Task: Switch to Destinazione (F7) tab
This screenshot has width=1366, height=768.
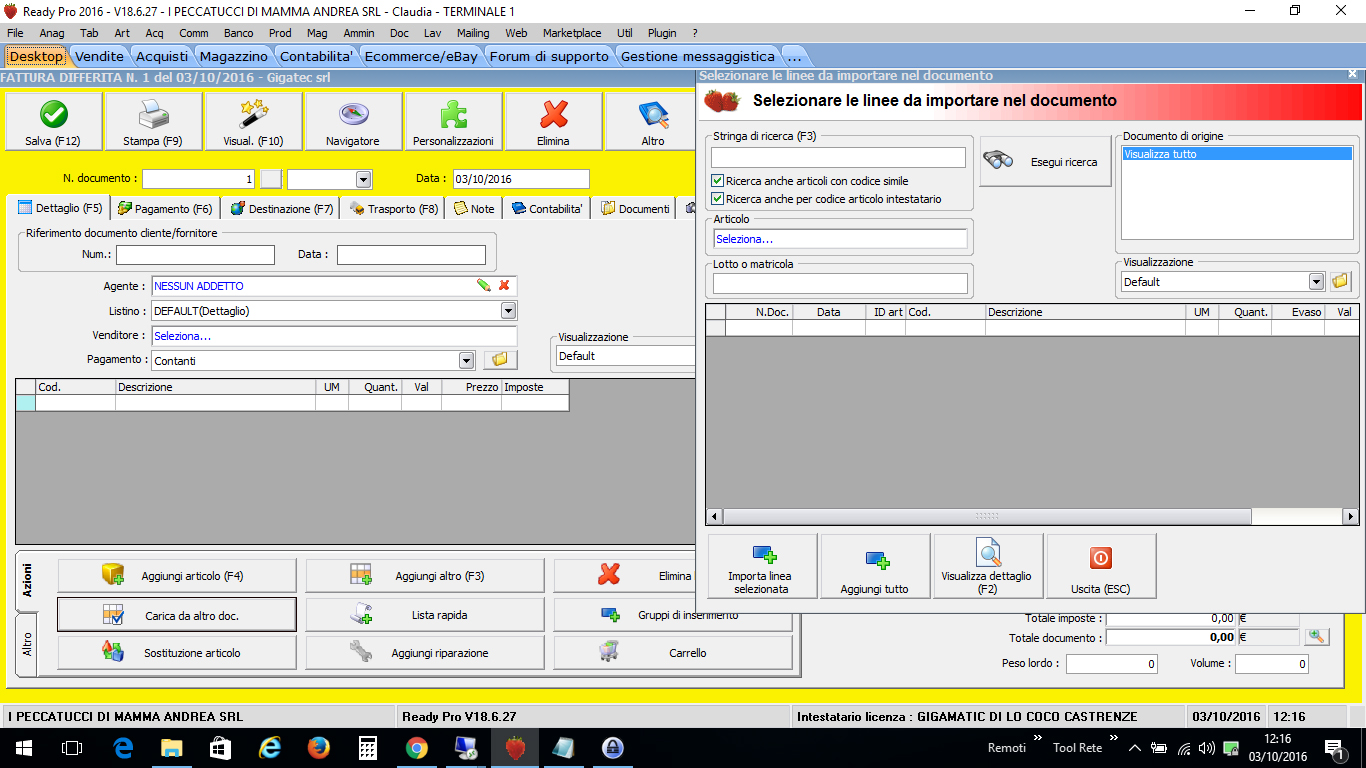Action: pyautogui.click(x=281, y=209)
